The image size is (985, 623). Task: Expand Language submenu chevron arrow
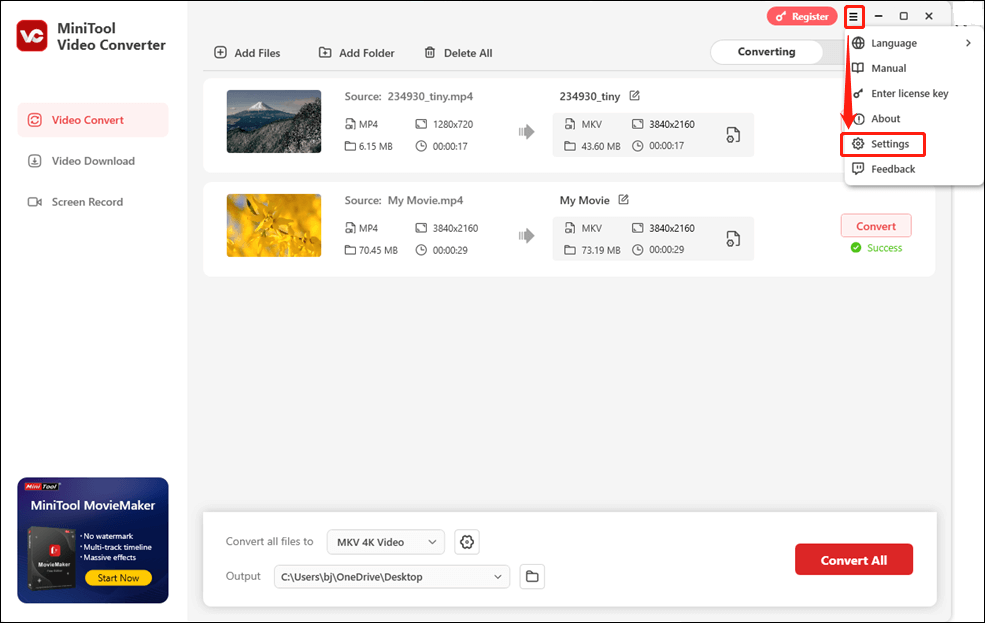tap(968, 43)
